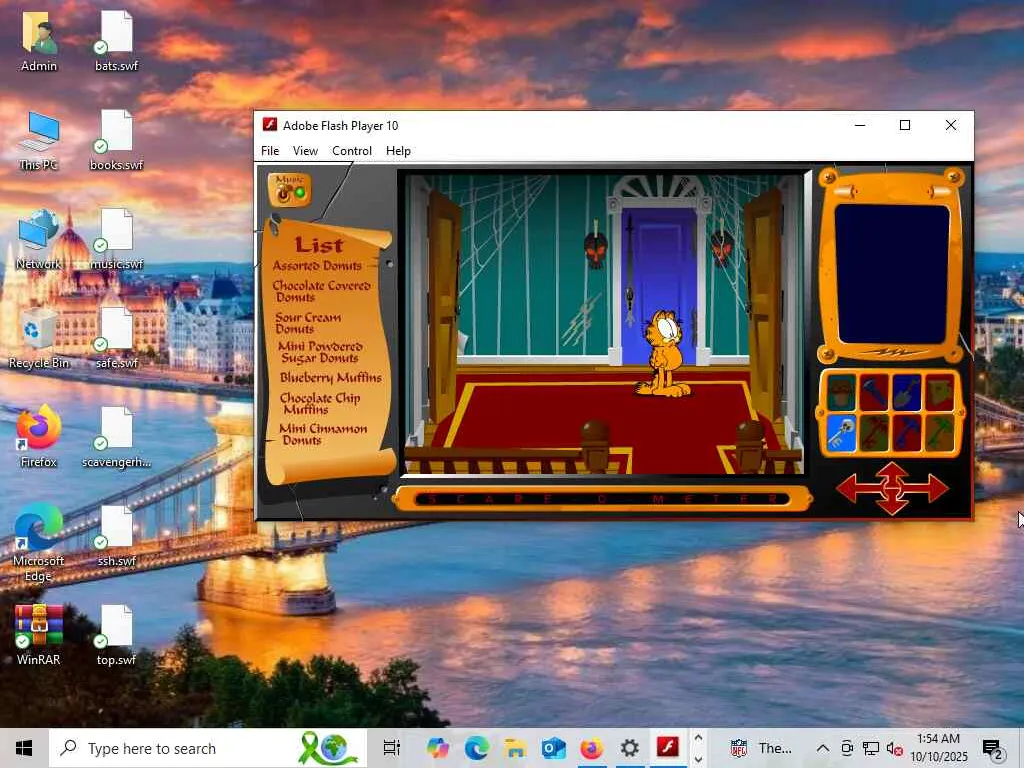This screenshot has height=768, width=1024.
Task: Select the shovel inventory slot
Action: click(x=906, y=391)
